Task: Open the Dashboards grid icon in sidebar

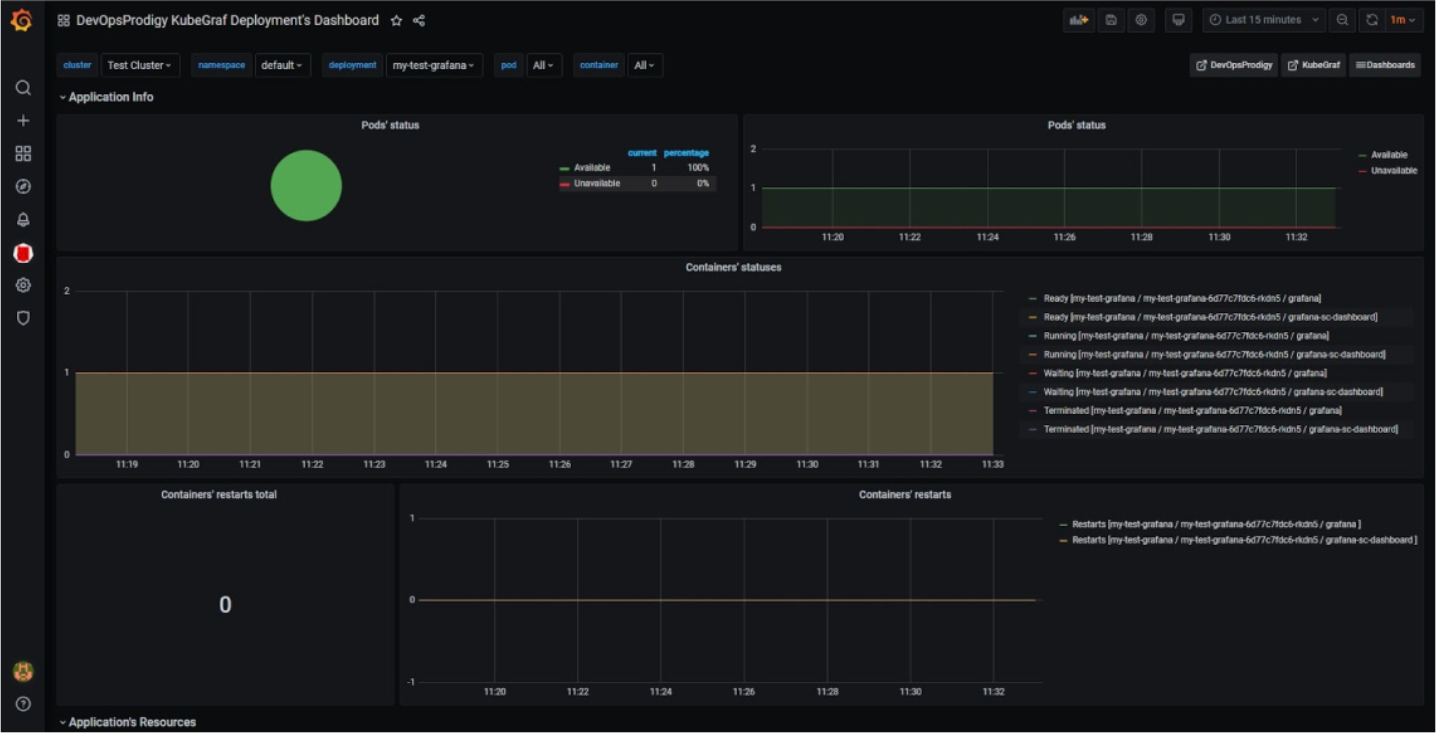Action: [23, 154]
